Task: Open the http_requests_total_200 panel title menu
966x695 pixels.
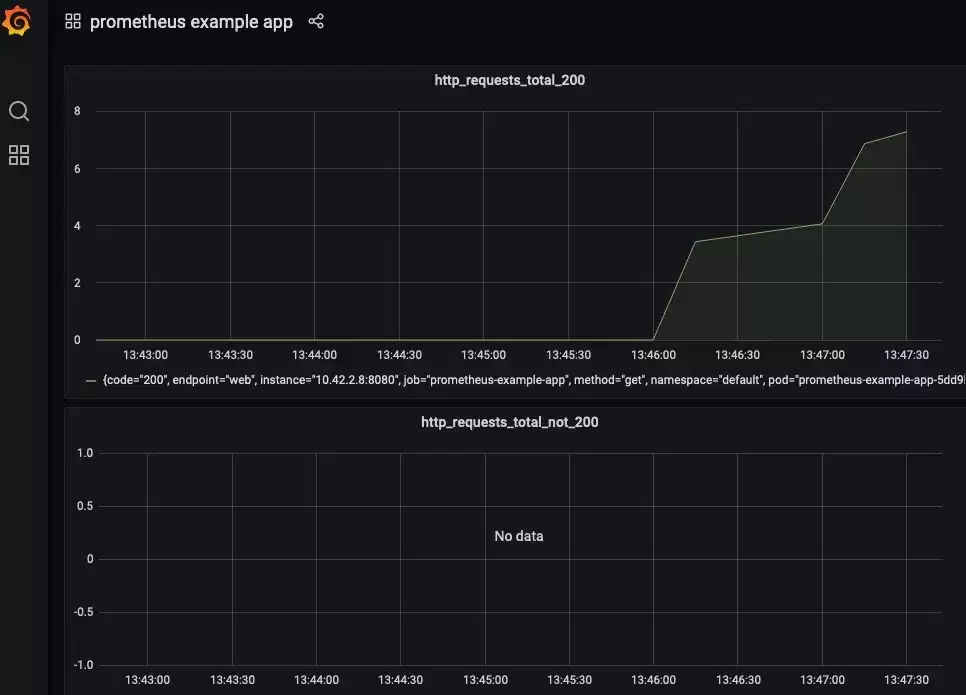Action: [x=509, y=80]
